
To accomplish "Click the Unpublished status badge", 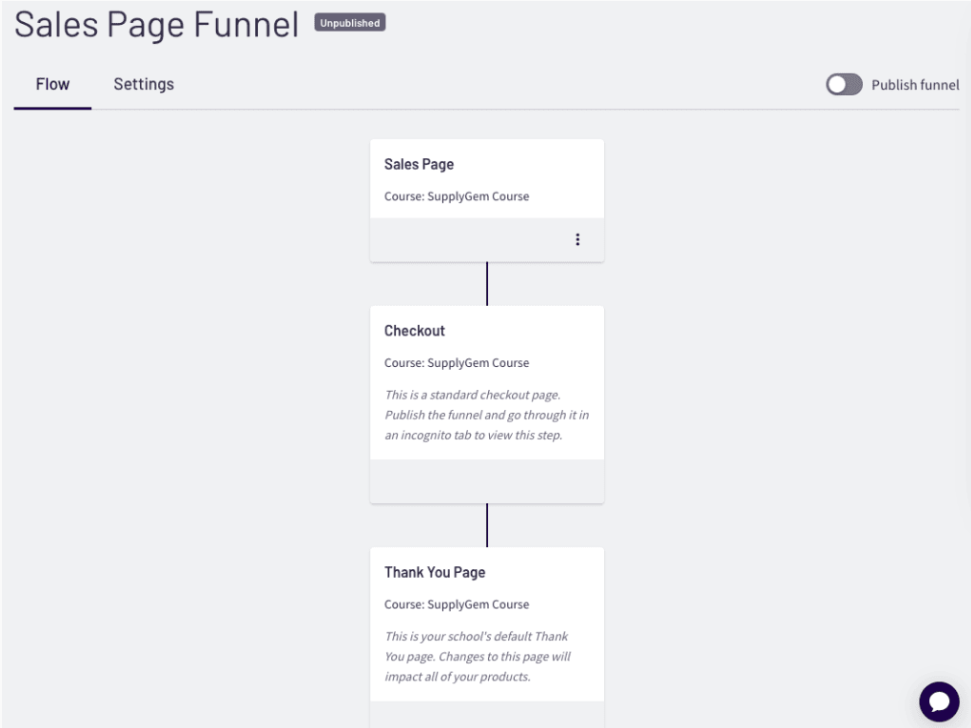I will click(349, 22).
